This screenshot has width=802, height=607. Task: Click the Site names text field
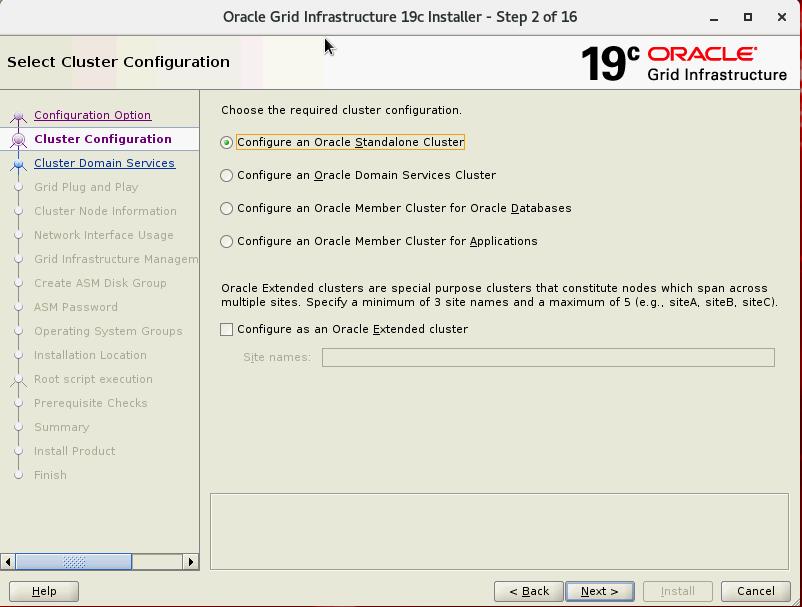click(547, 358)
